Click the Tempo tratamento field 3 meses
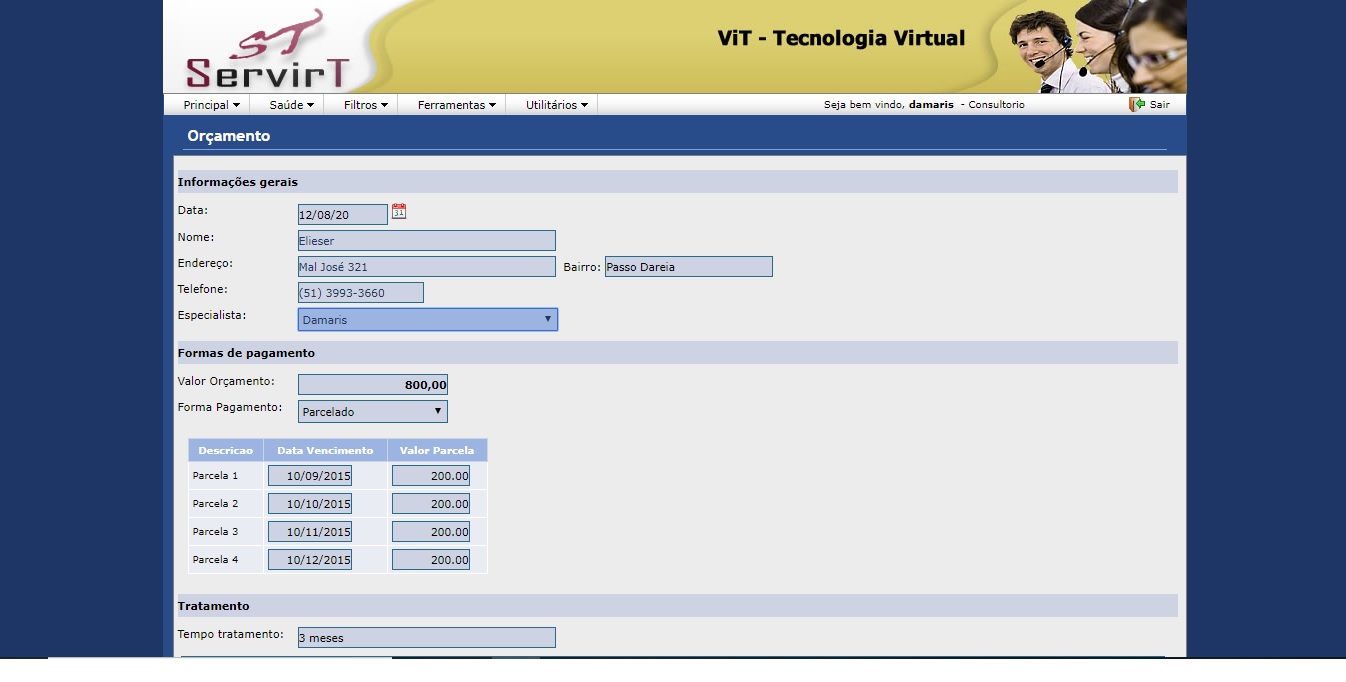The width and height of the screenshot is (1346, 682). click(x=427, y=637)
